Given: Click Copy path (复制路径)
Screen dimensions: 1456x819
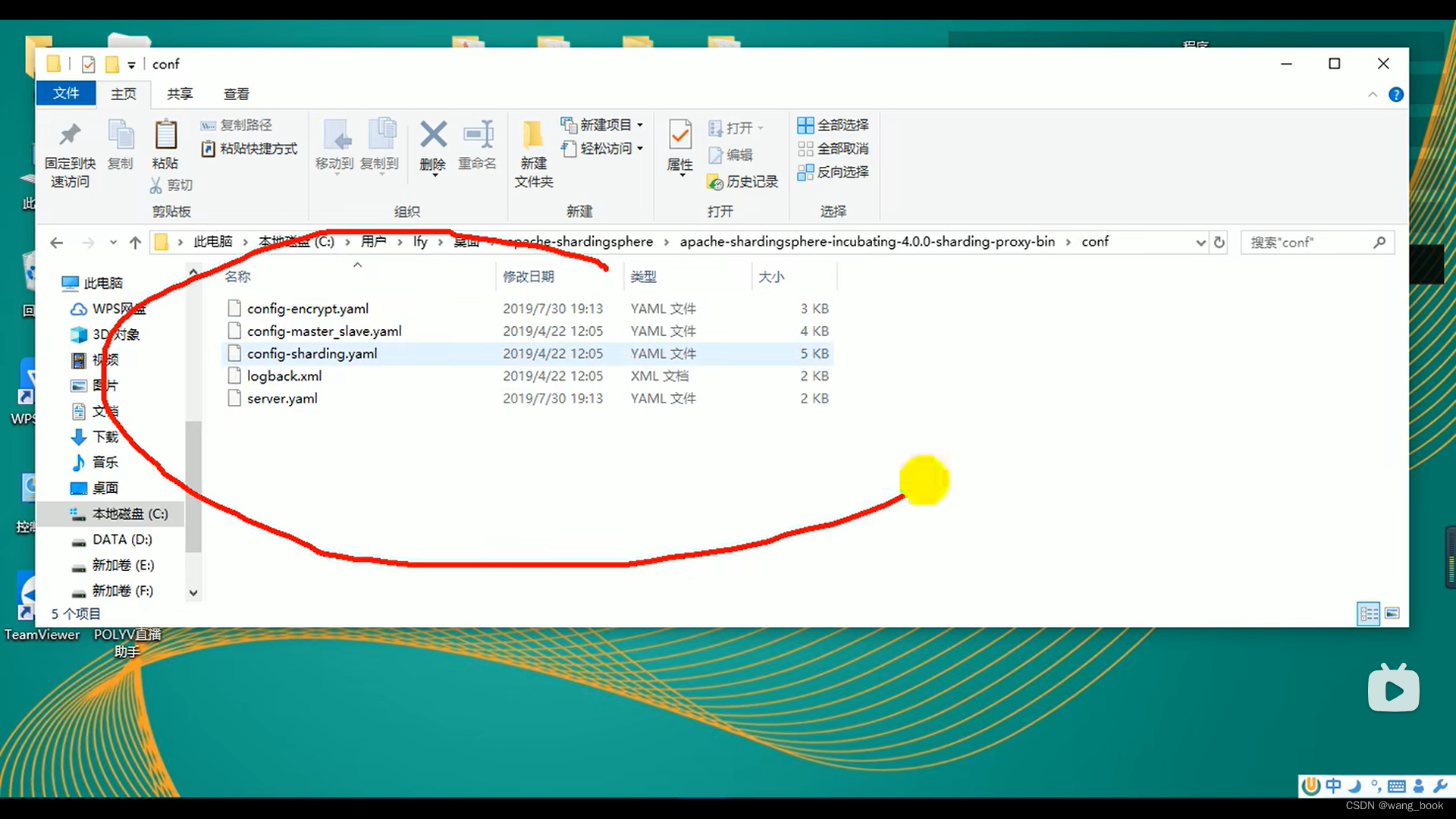Looking at the screenshot, I should coord(236,125).
